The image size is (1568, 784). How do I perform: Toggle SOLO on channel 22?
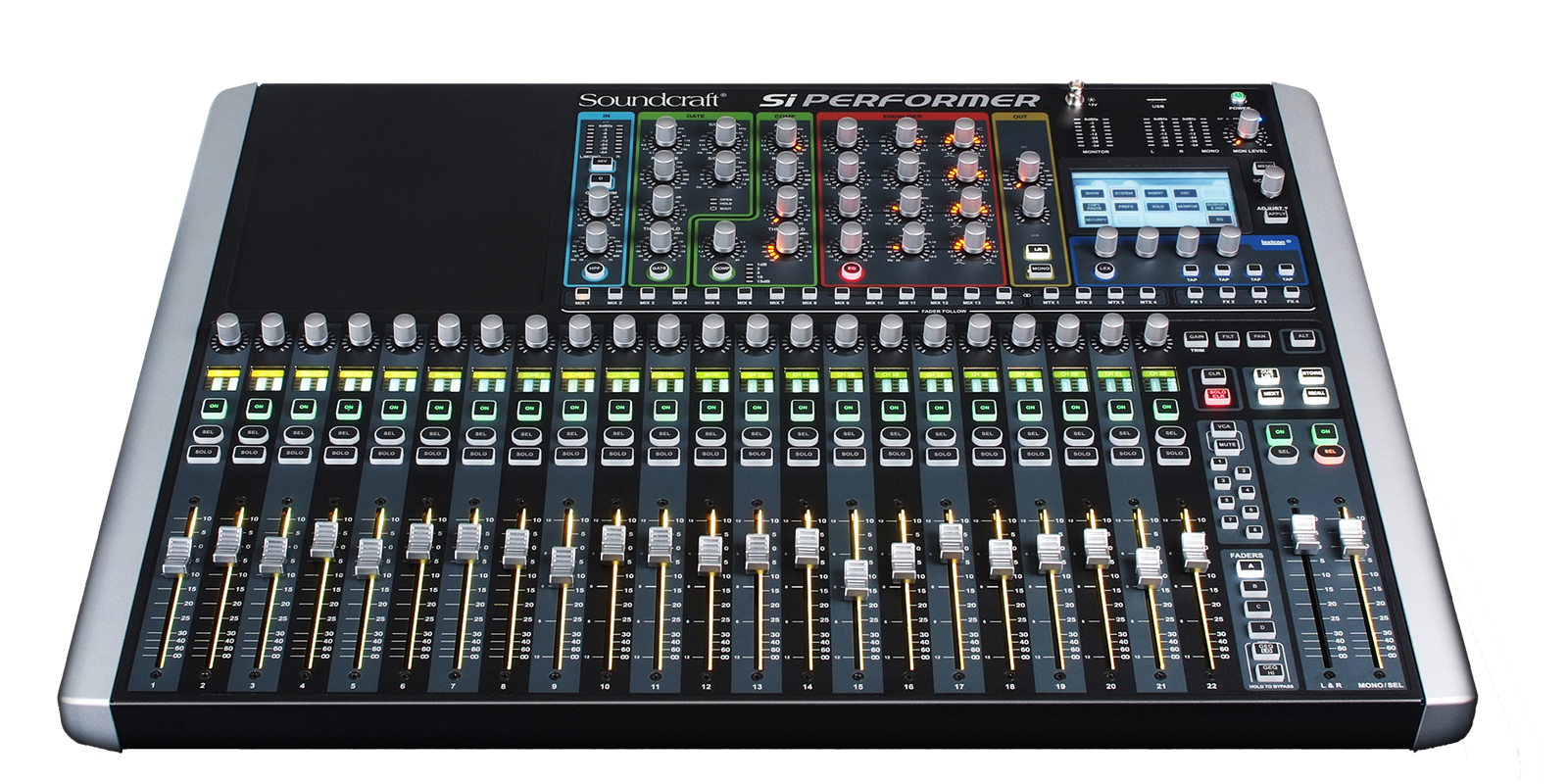[1173, 453]
